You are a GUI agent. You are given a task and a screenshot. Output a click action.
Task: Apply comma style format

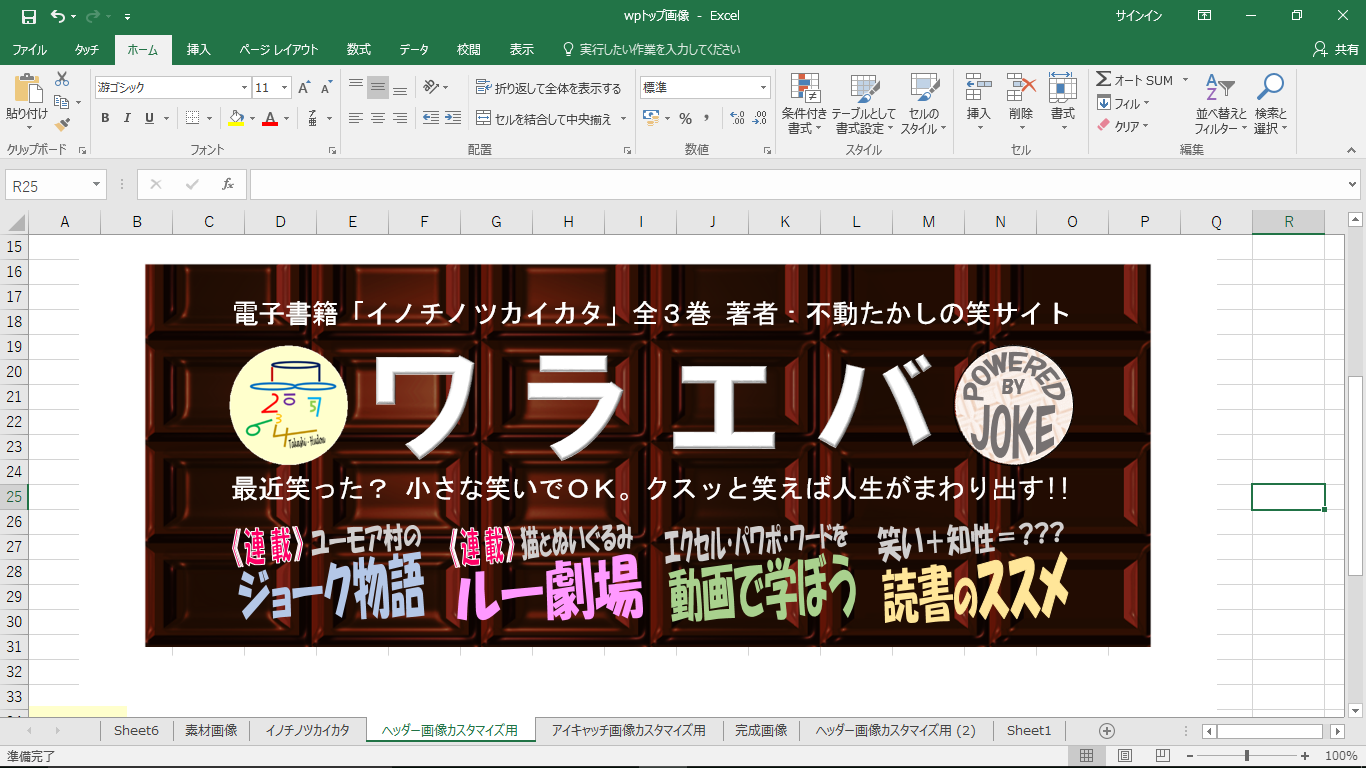[707, 118]
